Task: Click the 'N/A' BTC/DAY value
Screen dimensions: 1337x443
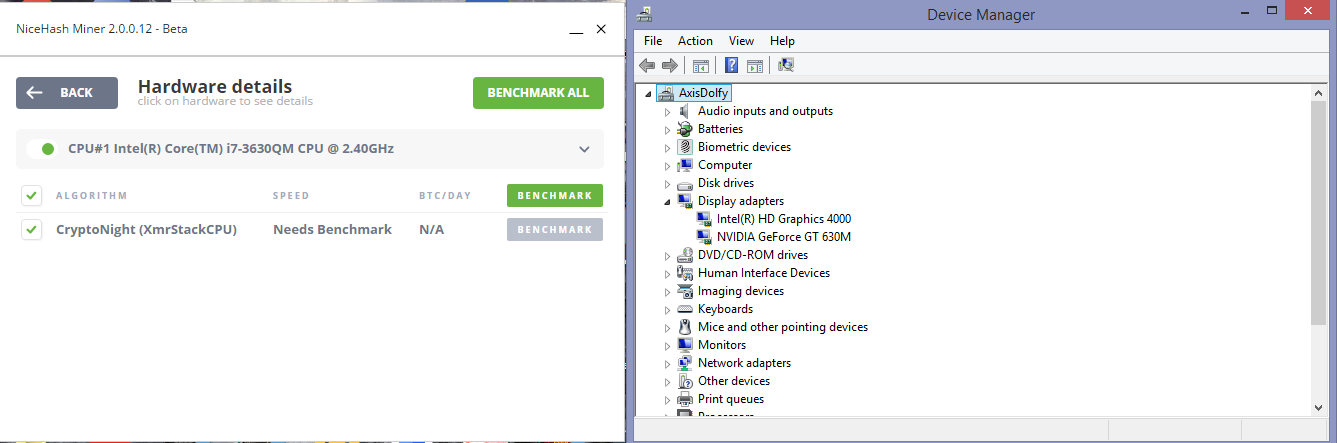Action: coord(431,230)
